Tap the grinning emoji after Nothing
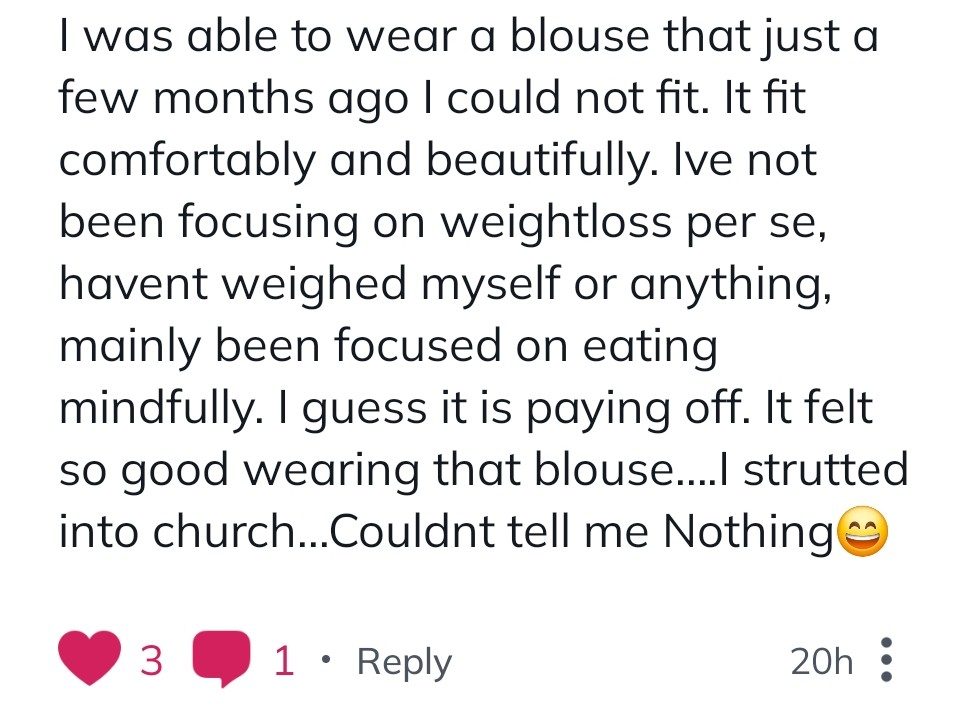The image size is (959, 719). click(x=862, y=532)
